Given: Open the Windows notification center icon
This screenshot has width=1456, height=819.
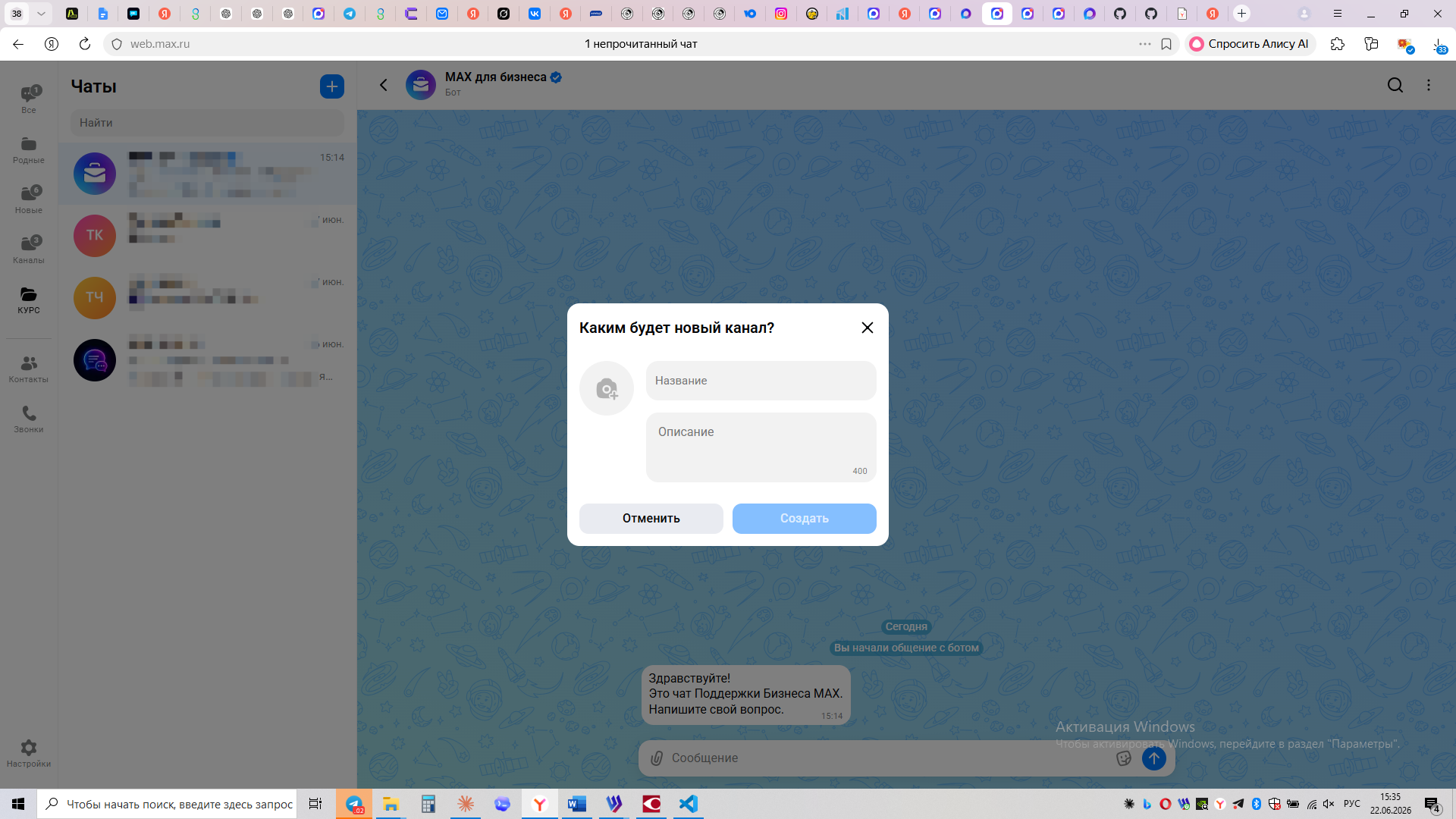Looking at the screenshot, I should click(1432, 805).
